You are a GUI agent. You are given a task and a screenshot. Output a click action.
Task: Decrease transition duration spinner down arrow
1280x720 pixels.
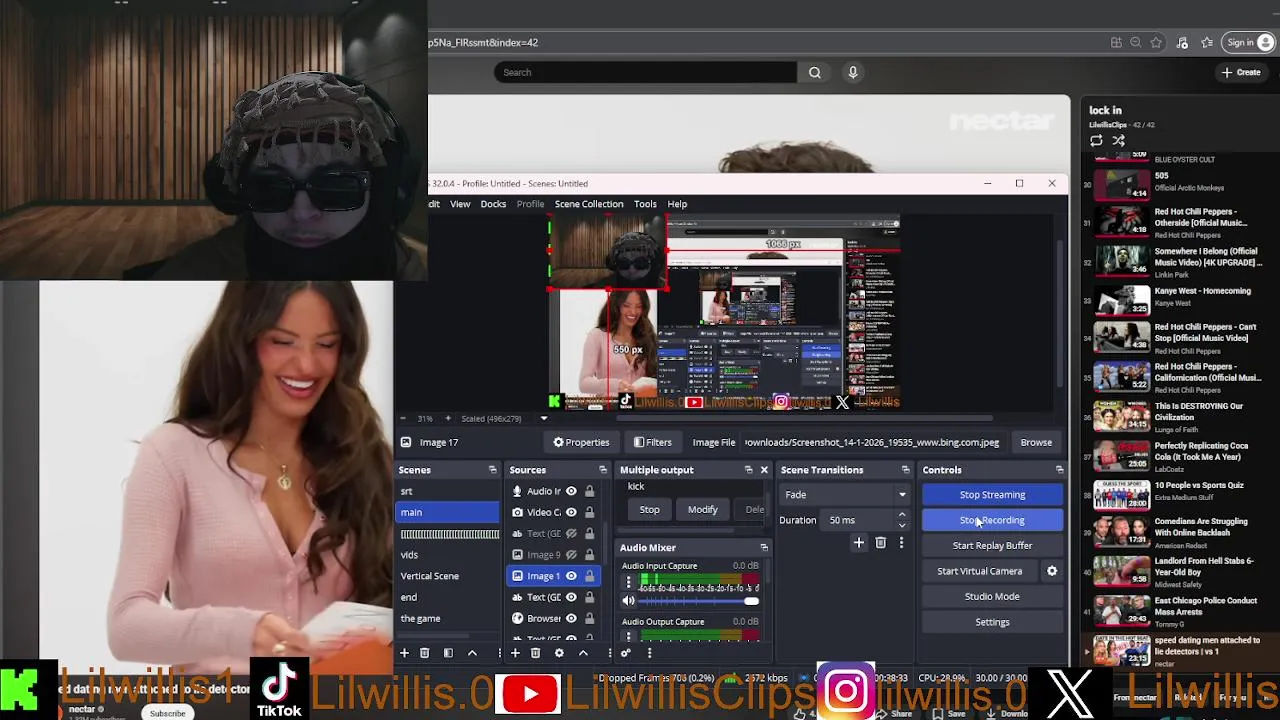[902, 525]
